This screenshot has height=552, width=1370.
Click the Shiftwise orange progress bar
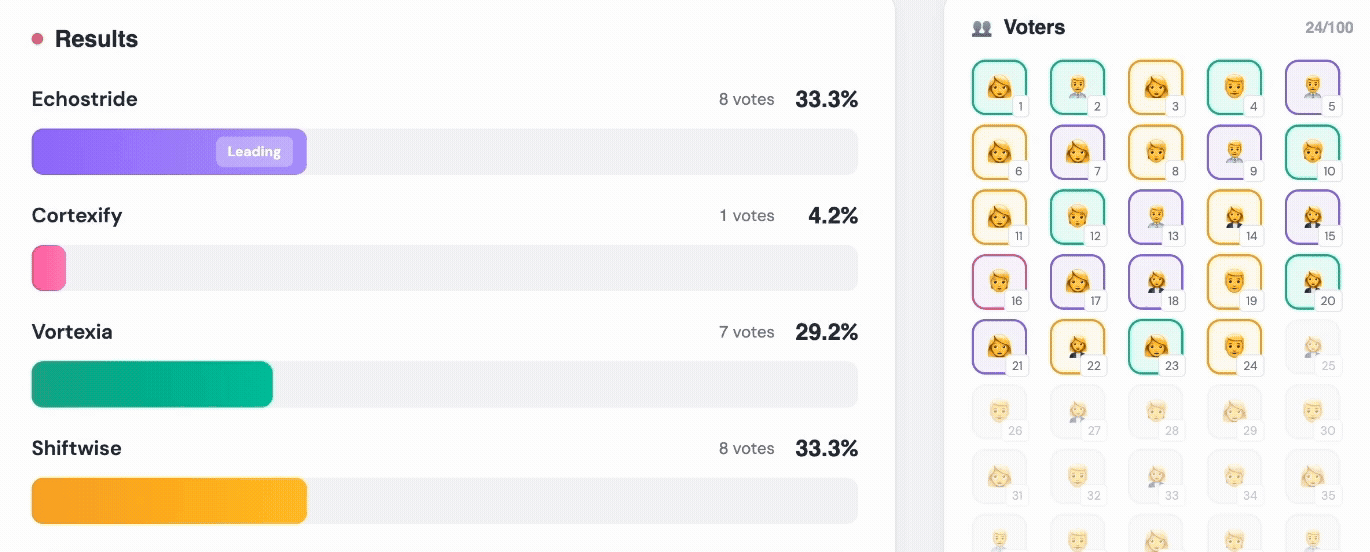[x=168, y=501]
